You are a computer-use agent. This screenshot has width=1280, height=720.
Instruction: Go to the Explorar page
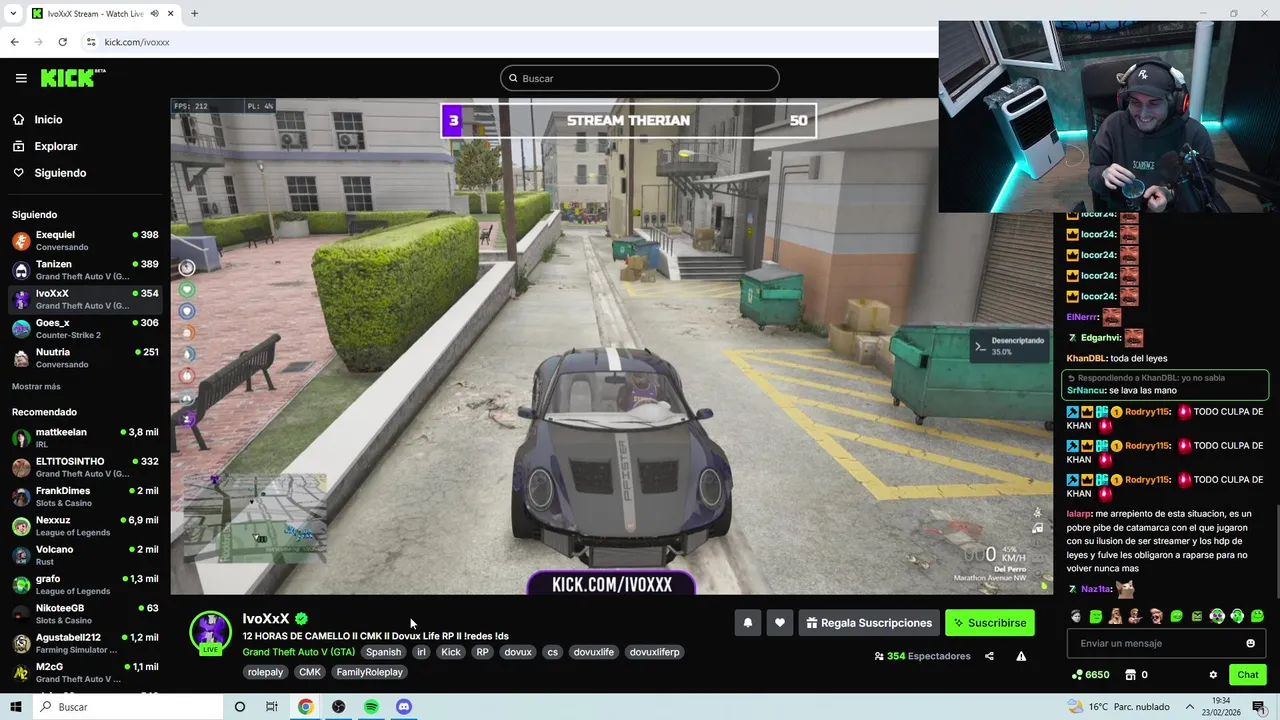pos(56,146)
